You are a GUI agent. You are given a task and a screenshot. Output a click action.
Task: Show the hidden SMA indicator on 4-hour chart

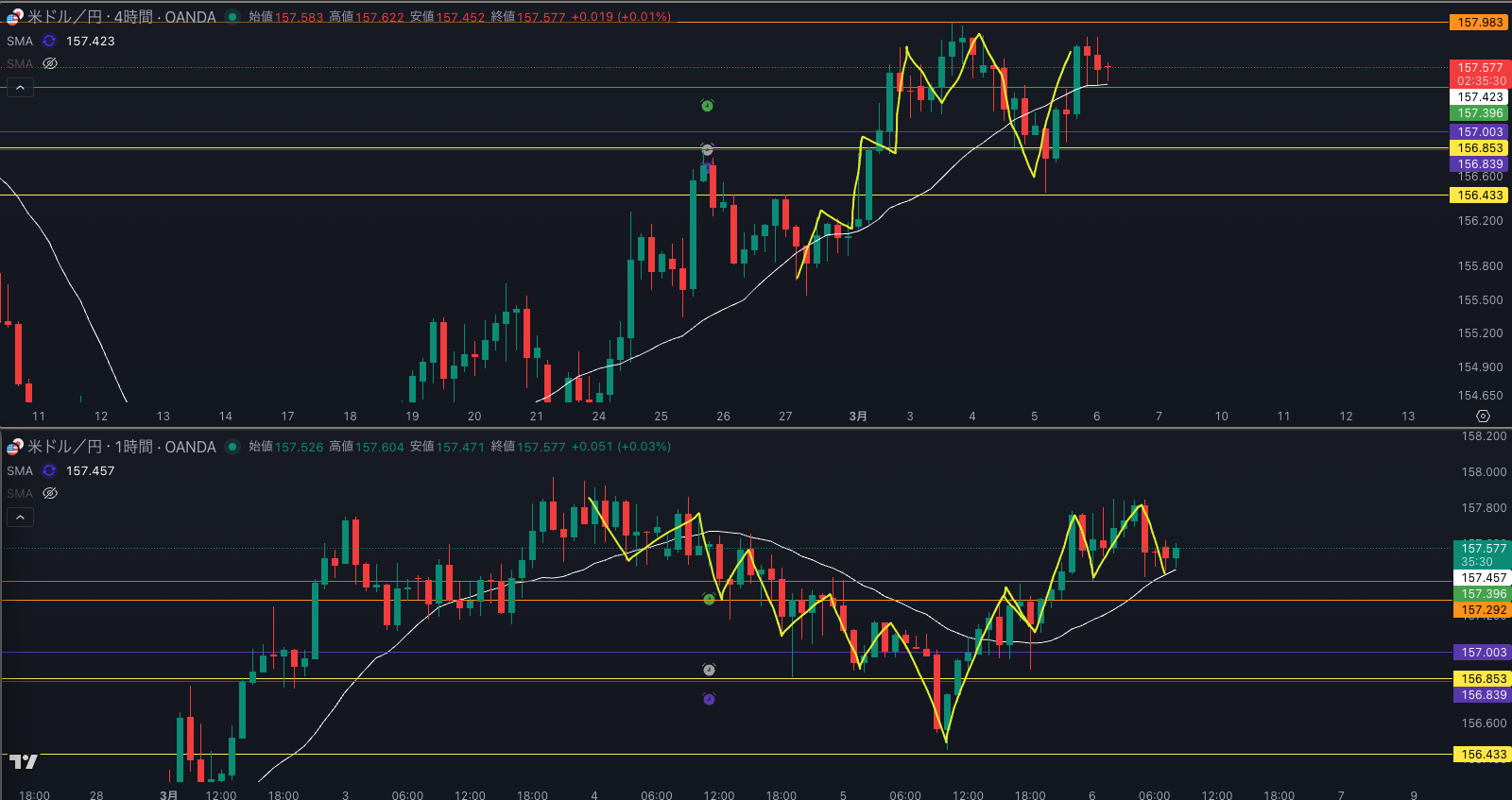click(x=50, y=64)
